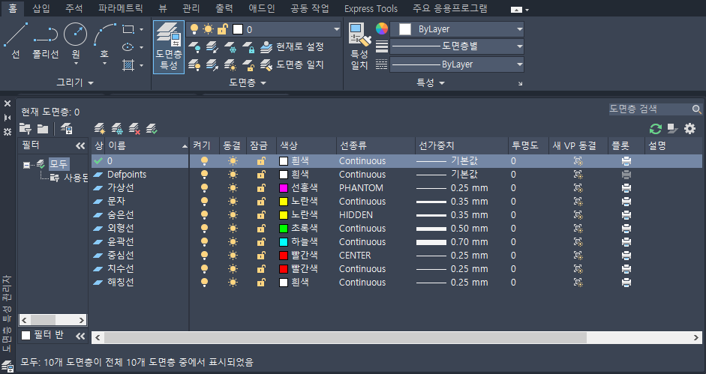Click the Match Properties (특성 일치) icon
Viewport: 706px width, 374px height.
(x=359, y=47)
